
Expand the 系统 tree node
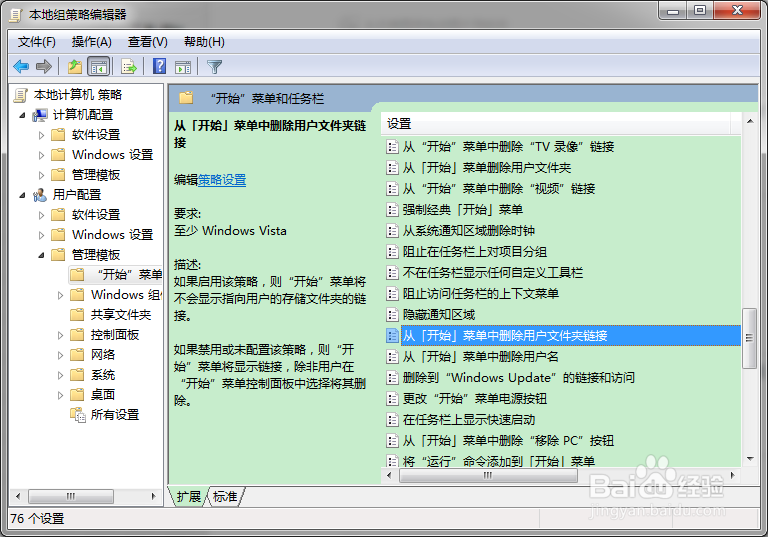pos(60,375)
